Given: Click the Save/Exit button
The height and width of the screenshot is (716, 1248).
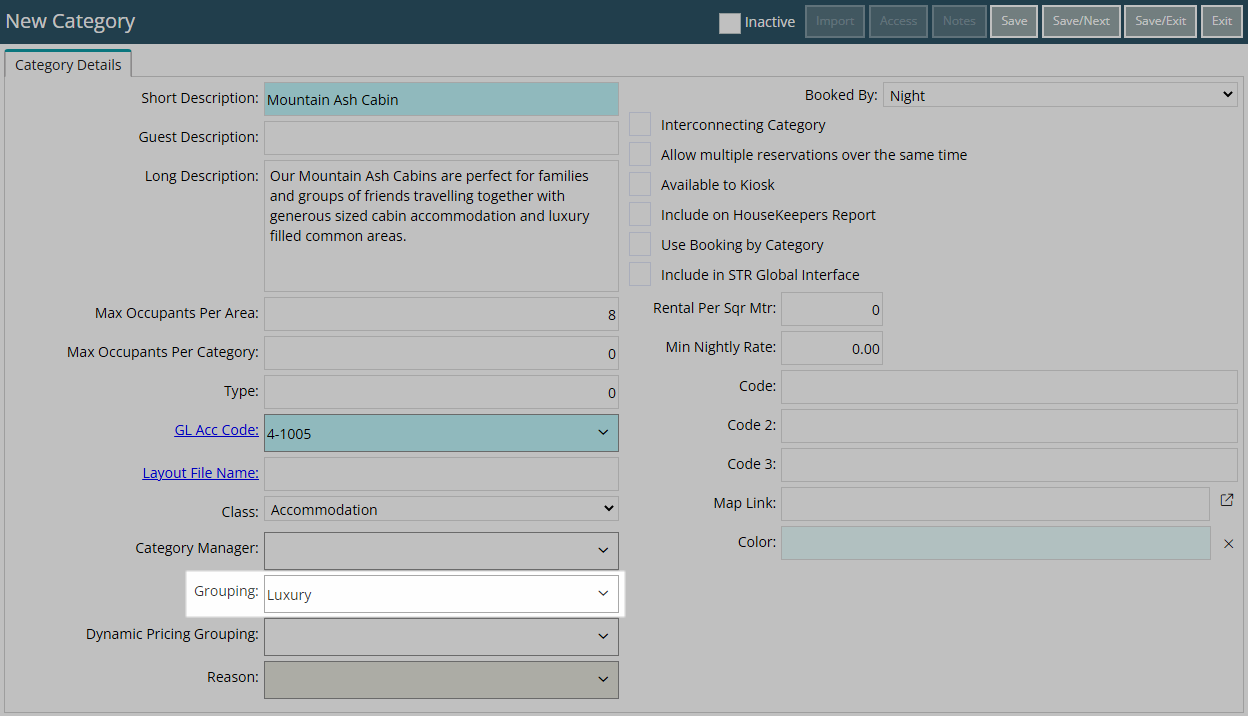Looking at the screenshot, I should (x=1161, y=21).
